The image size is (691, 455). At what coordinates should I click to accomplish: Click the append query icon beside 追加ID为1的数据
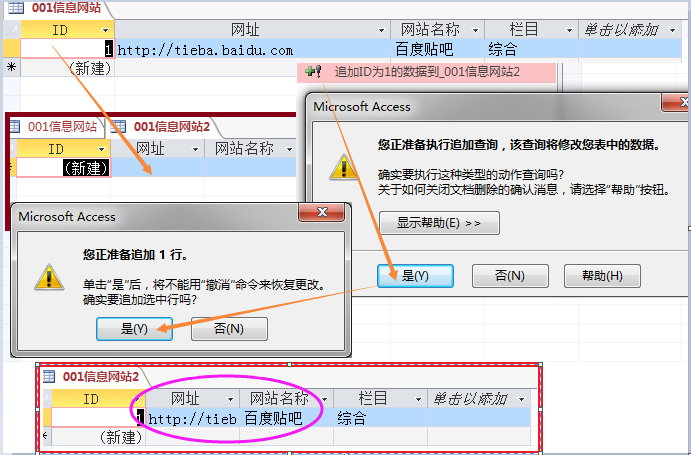pyautogui.click(x=313, y=71)
